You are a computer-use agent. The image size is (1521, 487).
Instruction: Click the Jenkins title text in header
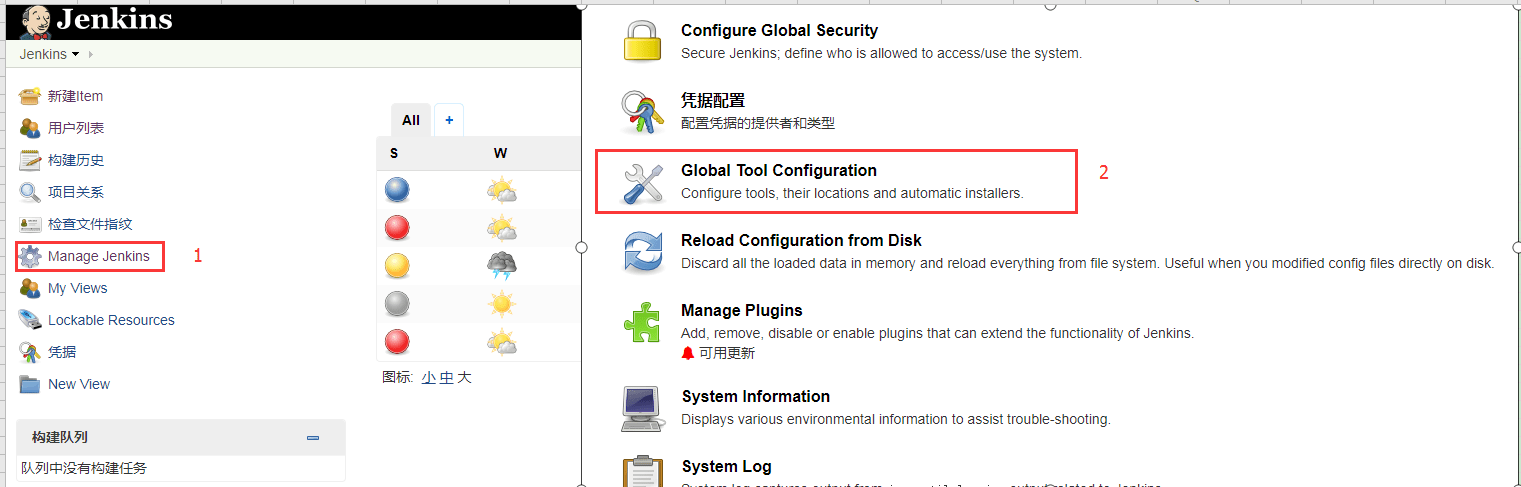click(114, 19)
